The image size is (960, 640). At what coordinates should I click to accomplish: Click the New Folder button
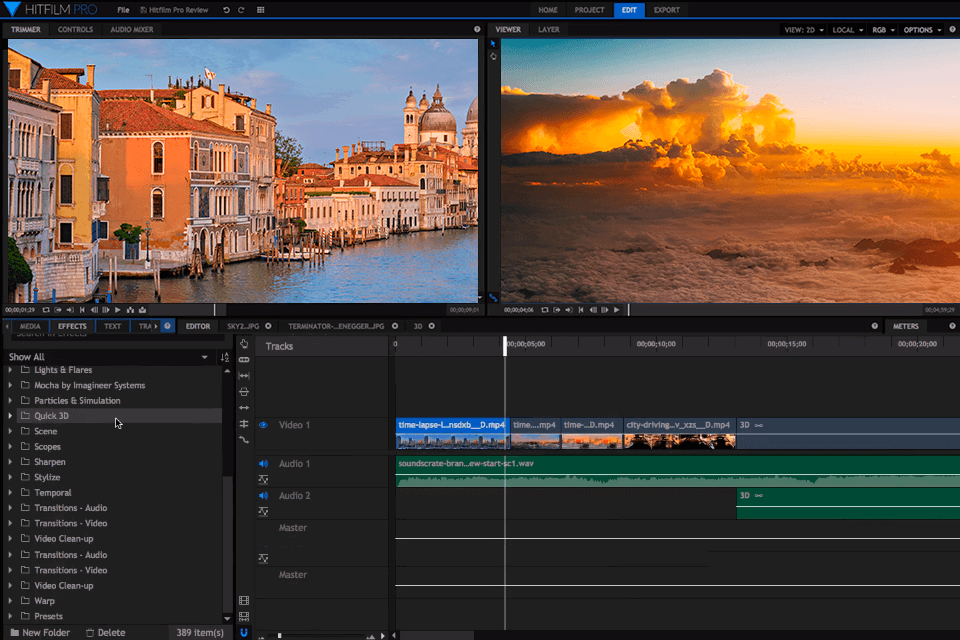39,632
